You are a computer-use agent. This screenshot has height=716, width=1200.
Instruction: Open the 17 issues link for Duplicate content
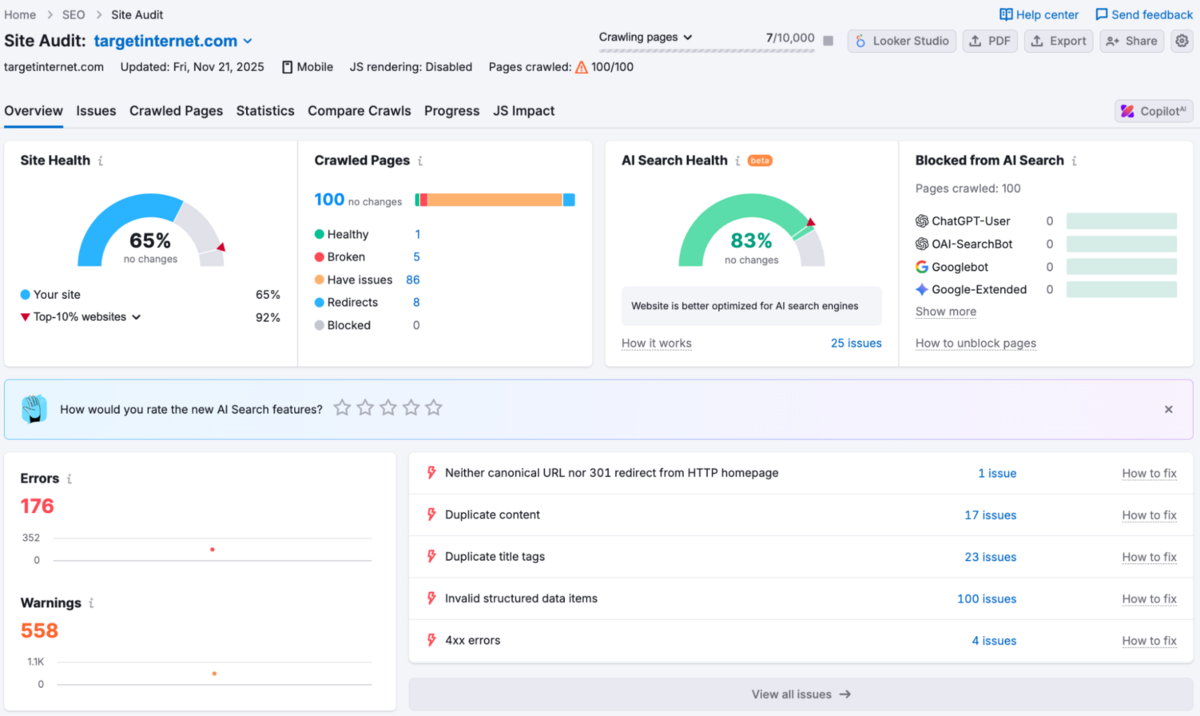pos(990,515)
